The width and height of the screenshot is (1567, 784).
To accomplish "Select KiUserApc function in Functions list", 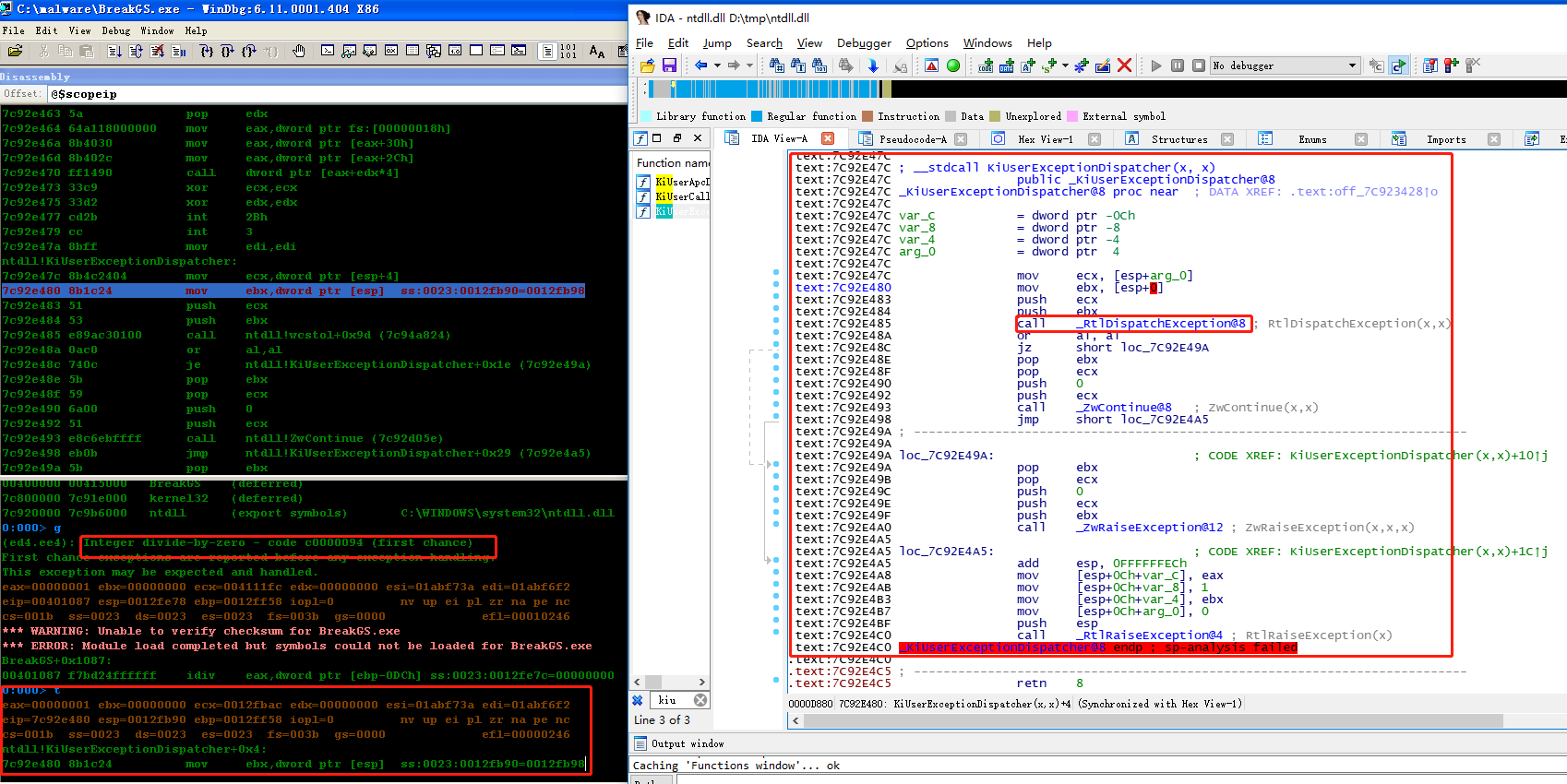I will (x=682, y=183).
